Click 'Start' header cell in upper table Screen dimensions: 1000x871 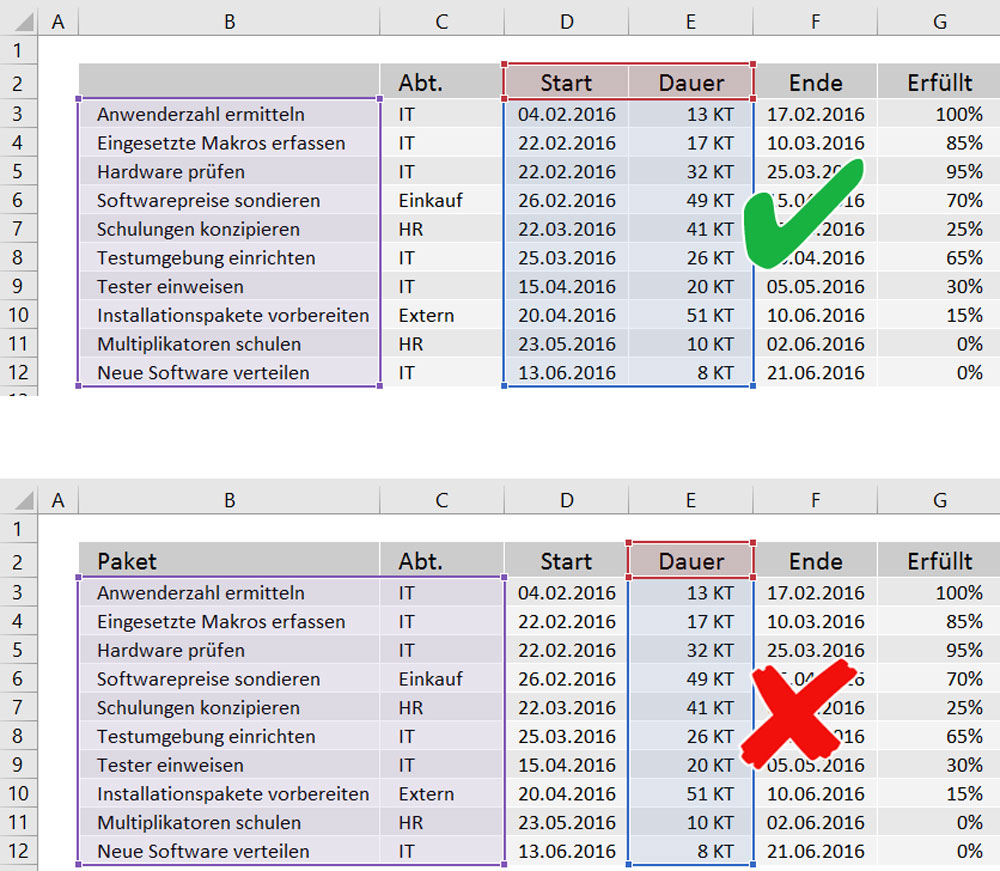click(566, 83)
